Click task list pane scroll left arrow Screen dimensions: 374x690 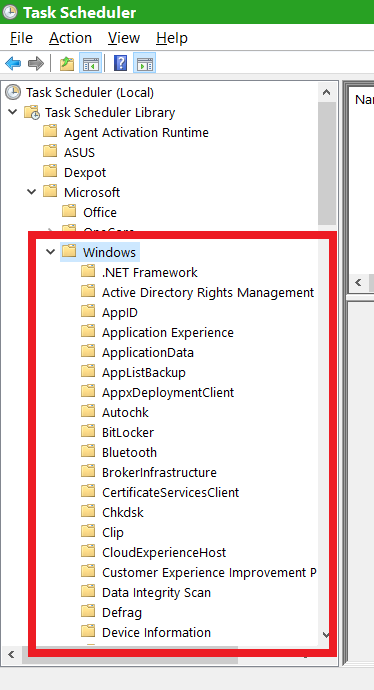[x=358, y=282]
